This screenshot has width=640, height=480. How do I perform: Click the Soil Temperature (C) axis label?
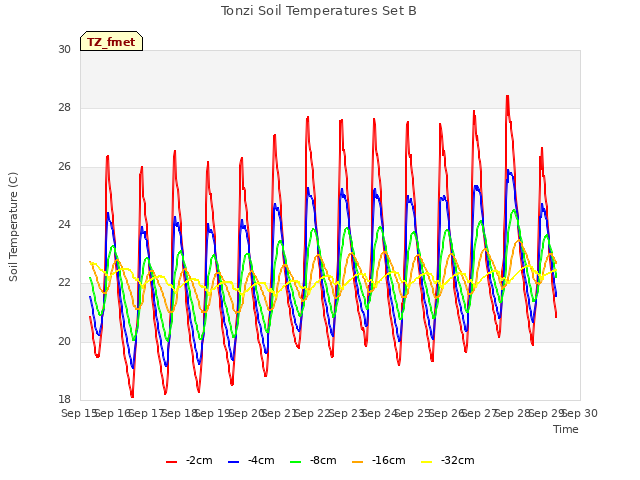(13, 227)
